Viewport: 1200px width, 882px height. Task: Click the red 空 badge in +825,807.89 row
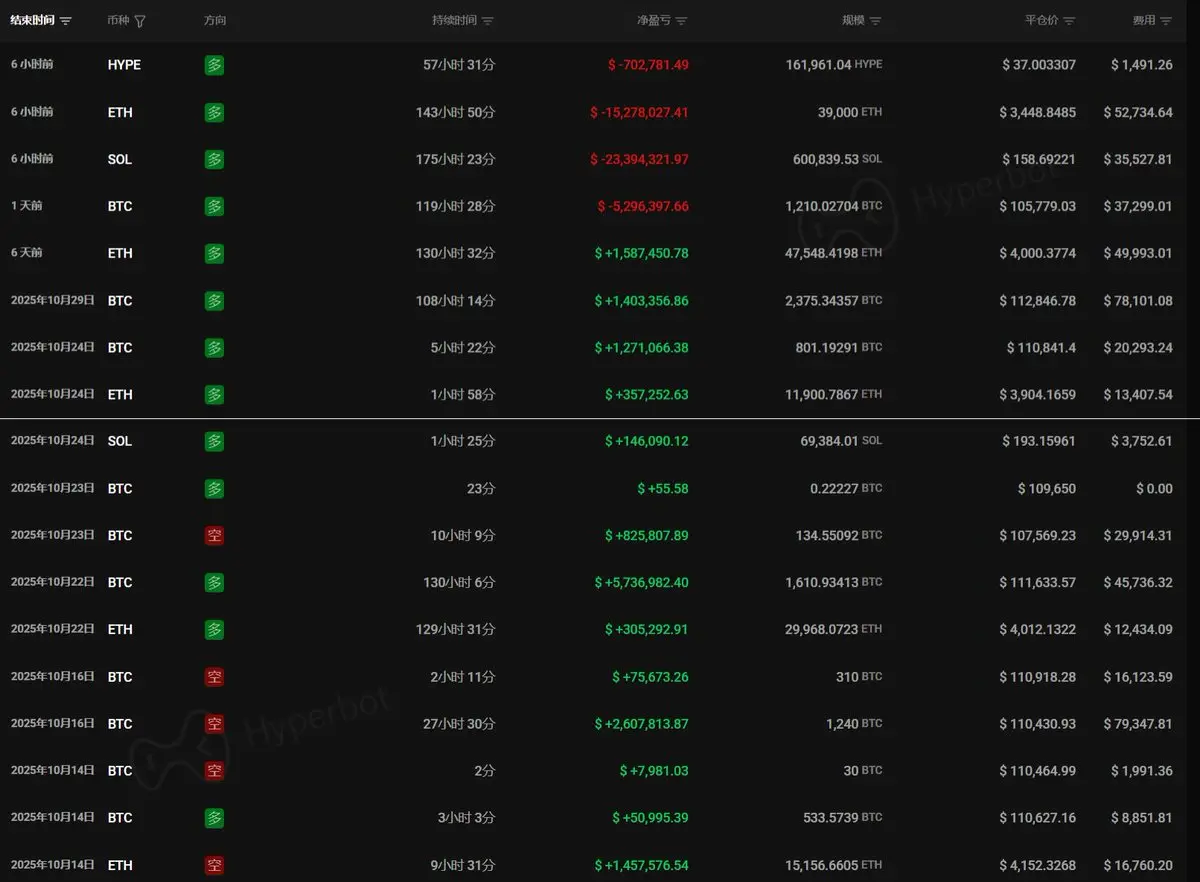pos(214,536)
